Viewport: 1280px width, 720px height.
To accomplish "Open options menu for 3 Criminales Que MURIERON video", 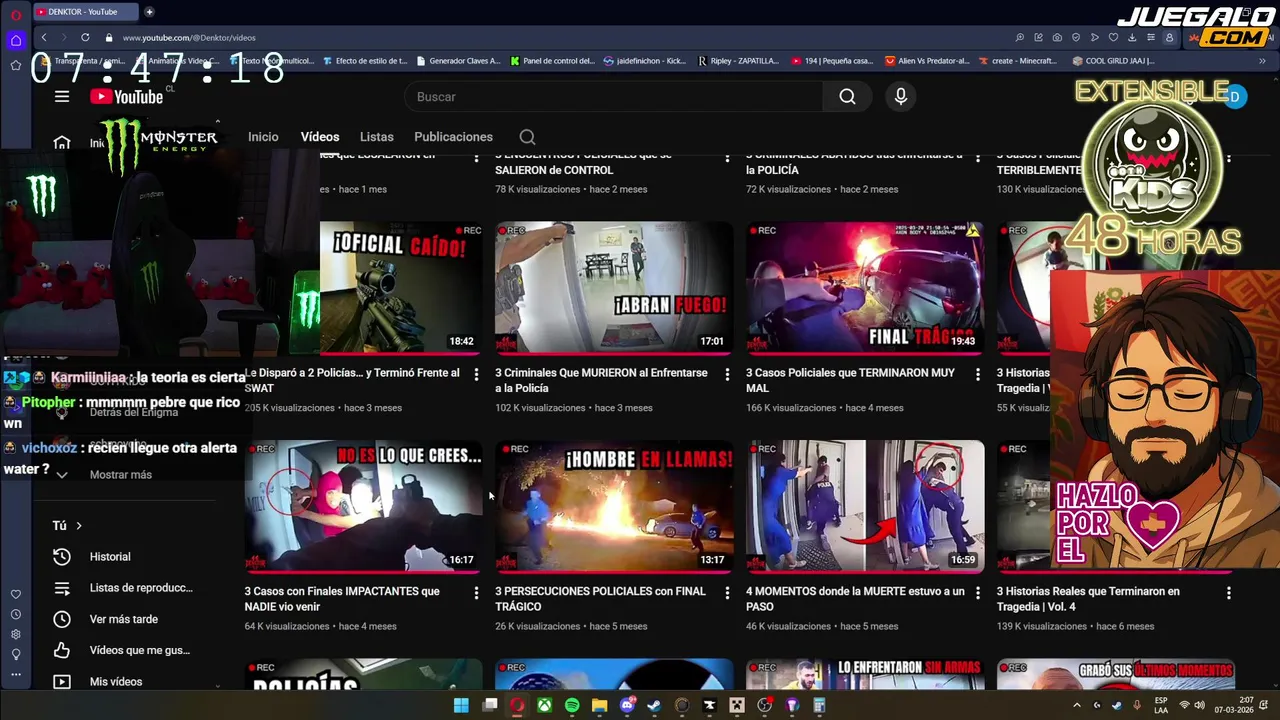I will coord(727,374).
